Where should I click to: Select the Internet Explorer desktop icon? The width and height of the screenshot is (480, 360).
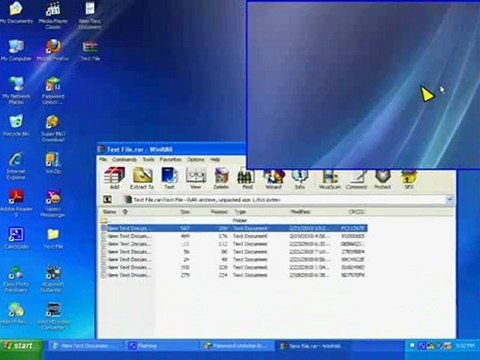click(16, 166)
